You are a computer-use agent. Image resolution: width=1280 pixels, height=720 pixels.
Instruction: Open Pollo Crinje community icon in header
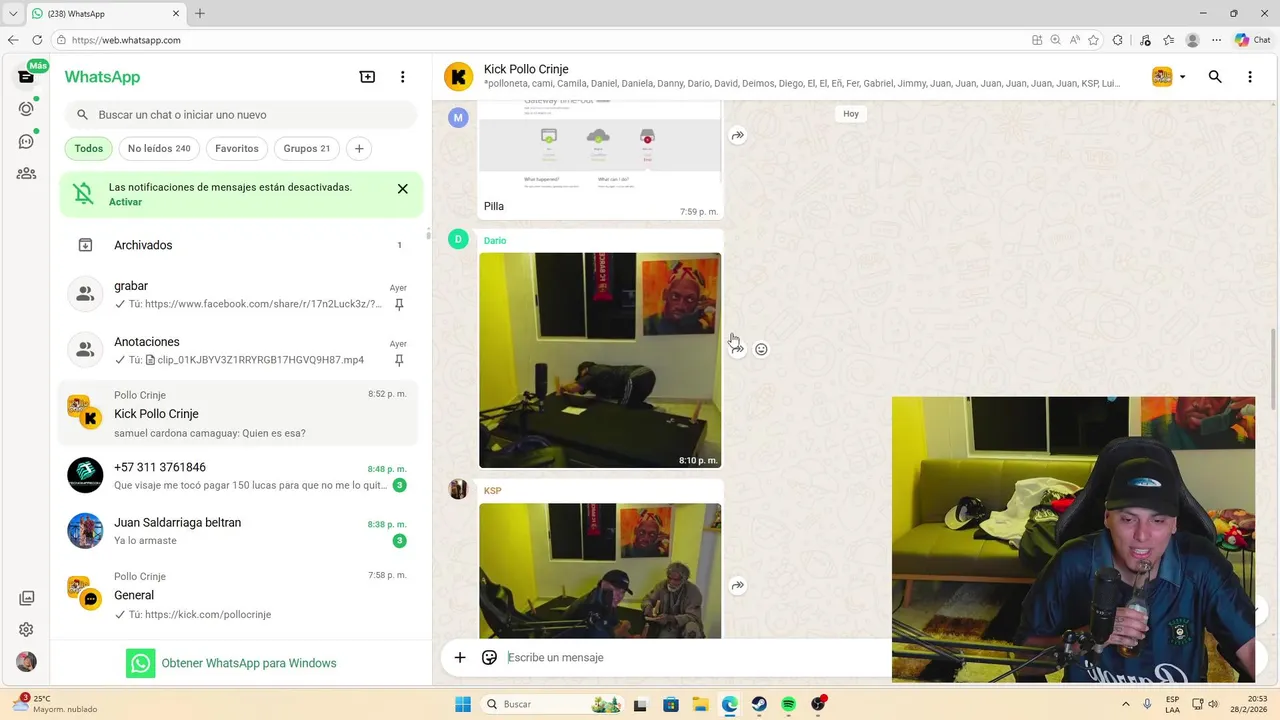(1162, 77)
